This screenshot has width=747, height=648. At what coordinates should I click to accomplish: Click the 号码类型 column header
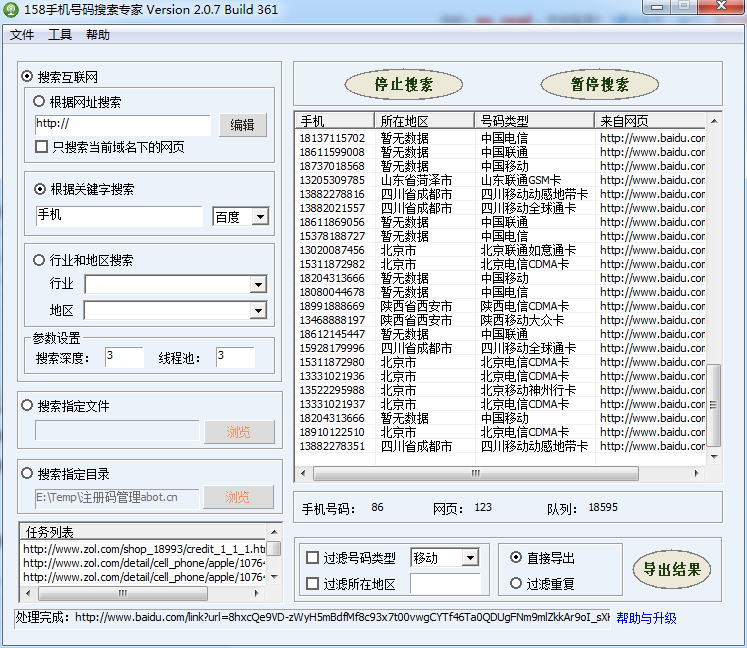tap(535, 121)
